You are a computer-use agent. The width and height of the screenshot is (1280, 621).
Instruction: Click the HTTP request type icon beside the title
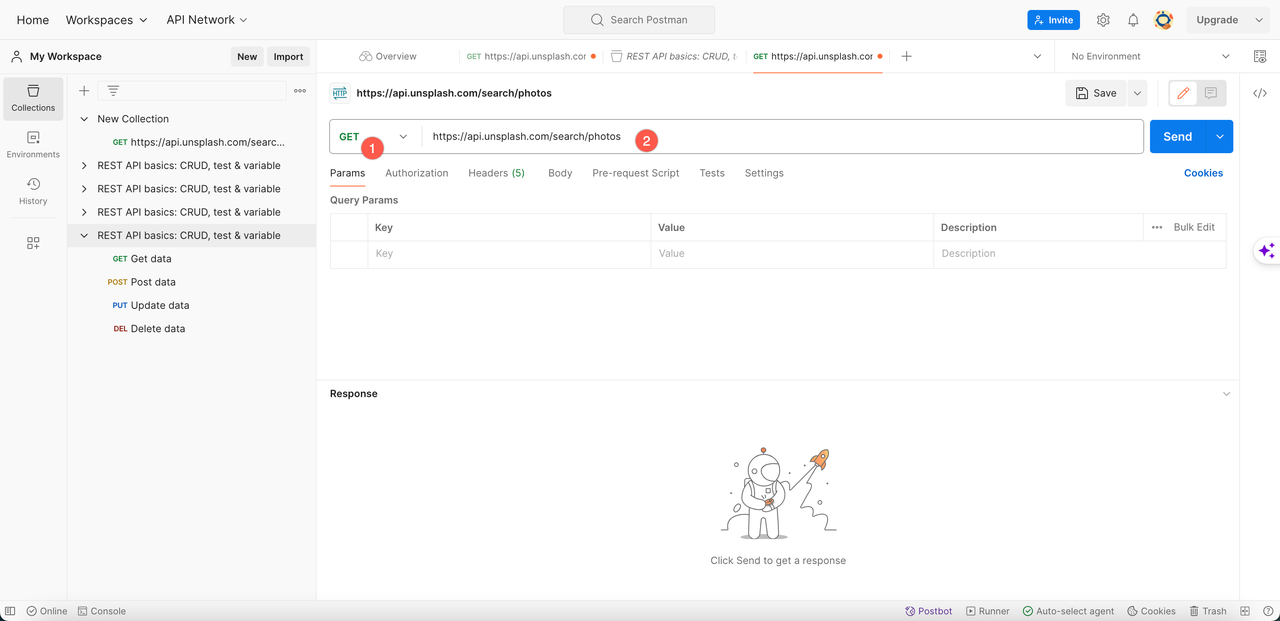pos(340,93)
